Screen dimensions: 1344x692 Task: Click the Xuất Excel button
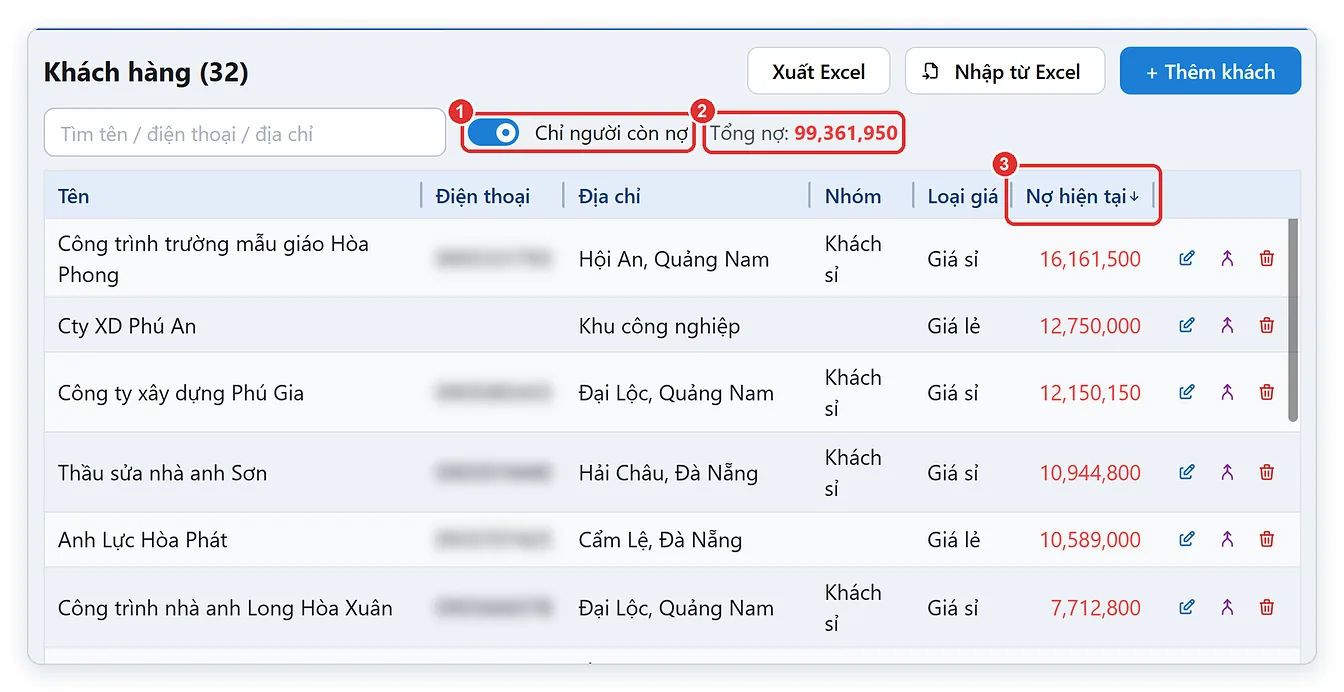[x=819, y=71]
